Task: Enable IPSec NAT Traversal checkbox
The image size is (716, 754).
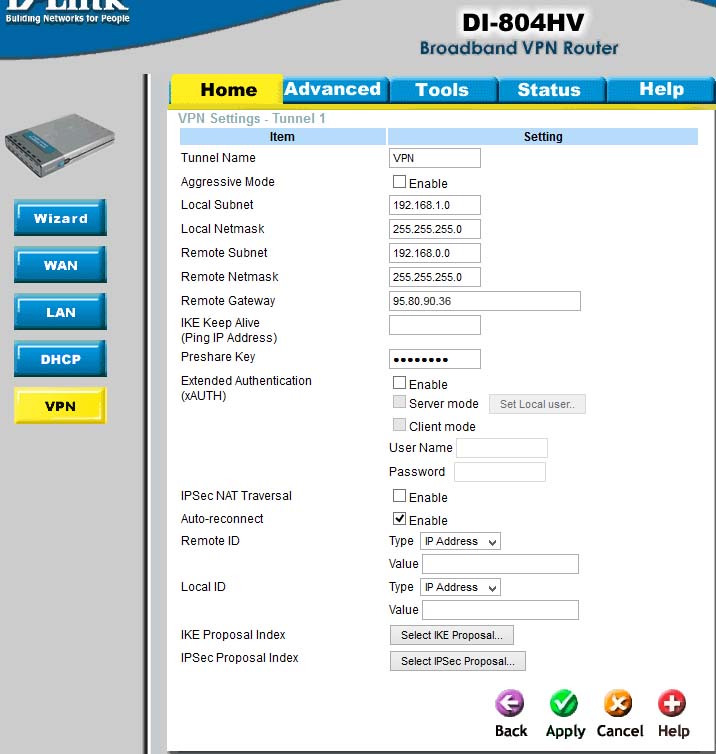Action: tap(399, 496)
